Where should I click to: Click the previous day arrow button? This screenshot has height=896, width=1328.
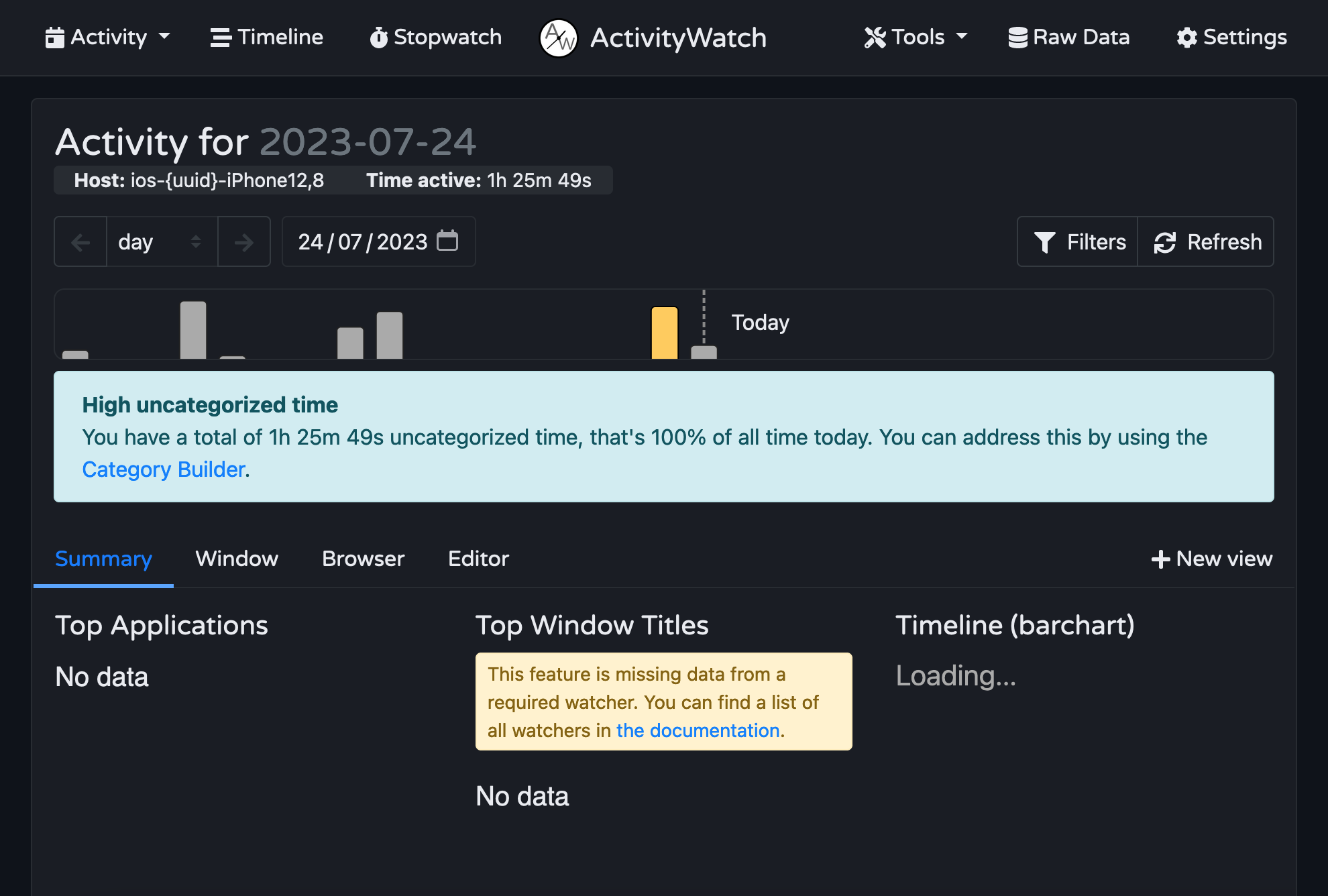click(x=80, y=241)
